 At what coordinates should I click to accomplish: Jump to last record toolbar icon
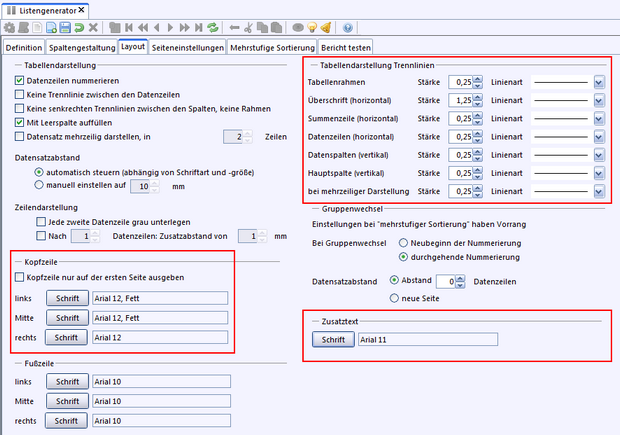[195, 27]
